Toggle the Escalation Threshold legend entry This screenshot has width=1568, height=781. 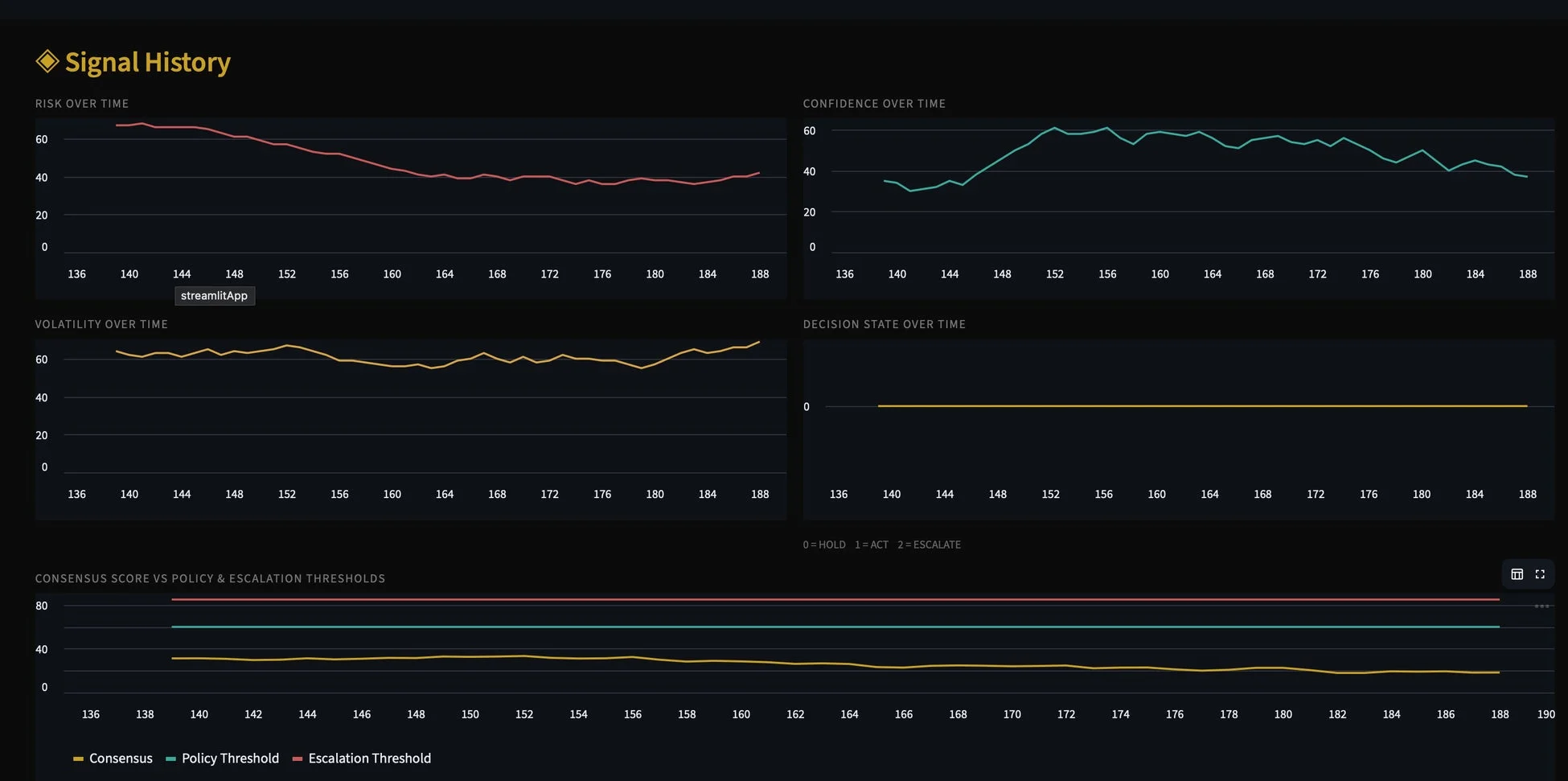click(x=369, y=758)
